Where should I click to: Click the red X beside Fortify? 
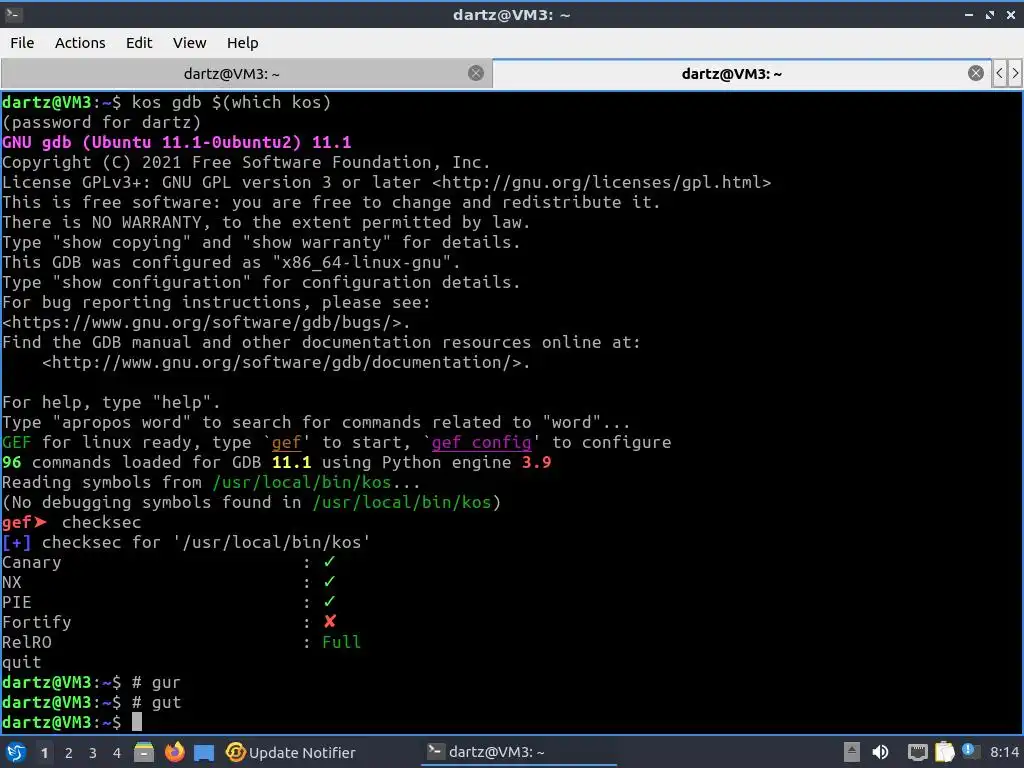[330, 622]
